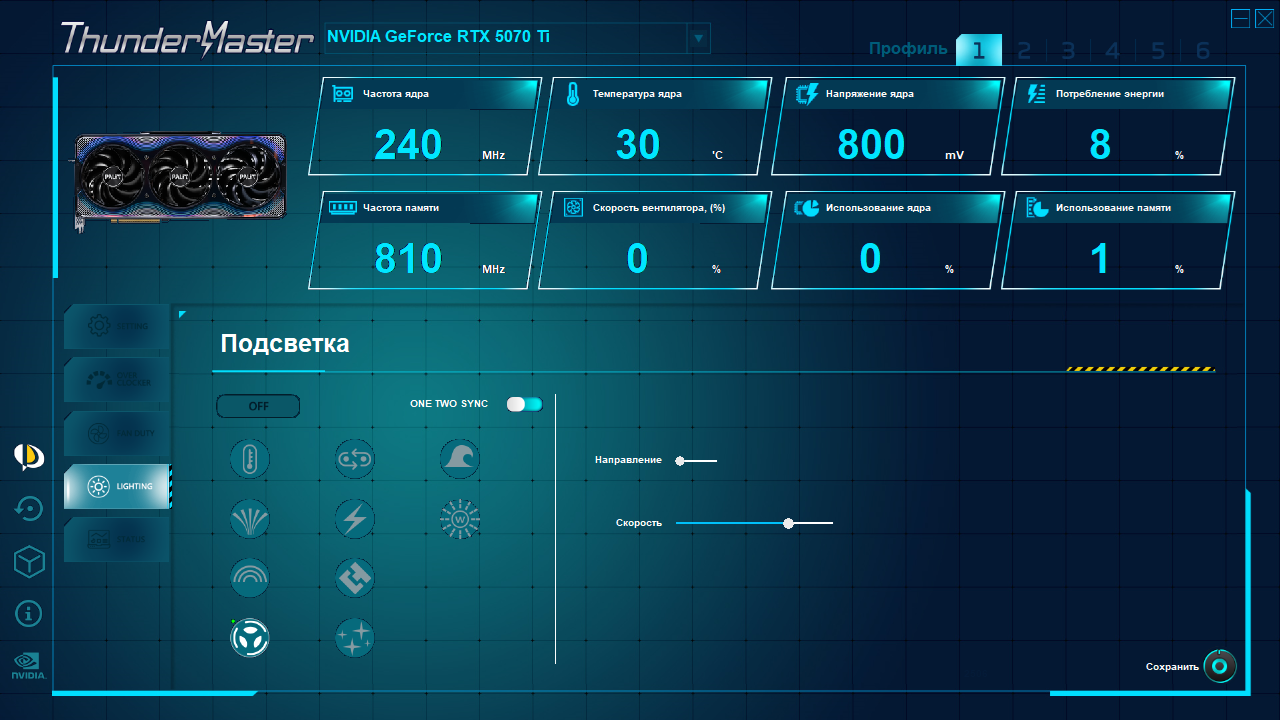Image resolution: width=1280 pixels, height=720 pixels.
Task: Click the 810 MHz memory clock value
Action: (408, 259)
